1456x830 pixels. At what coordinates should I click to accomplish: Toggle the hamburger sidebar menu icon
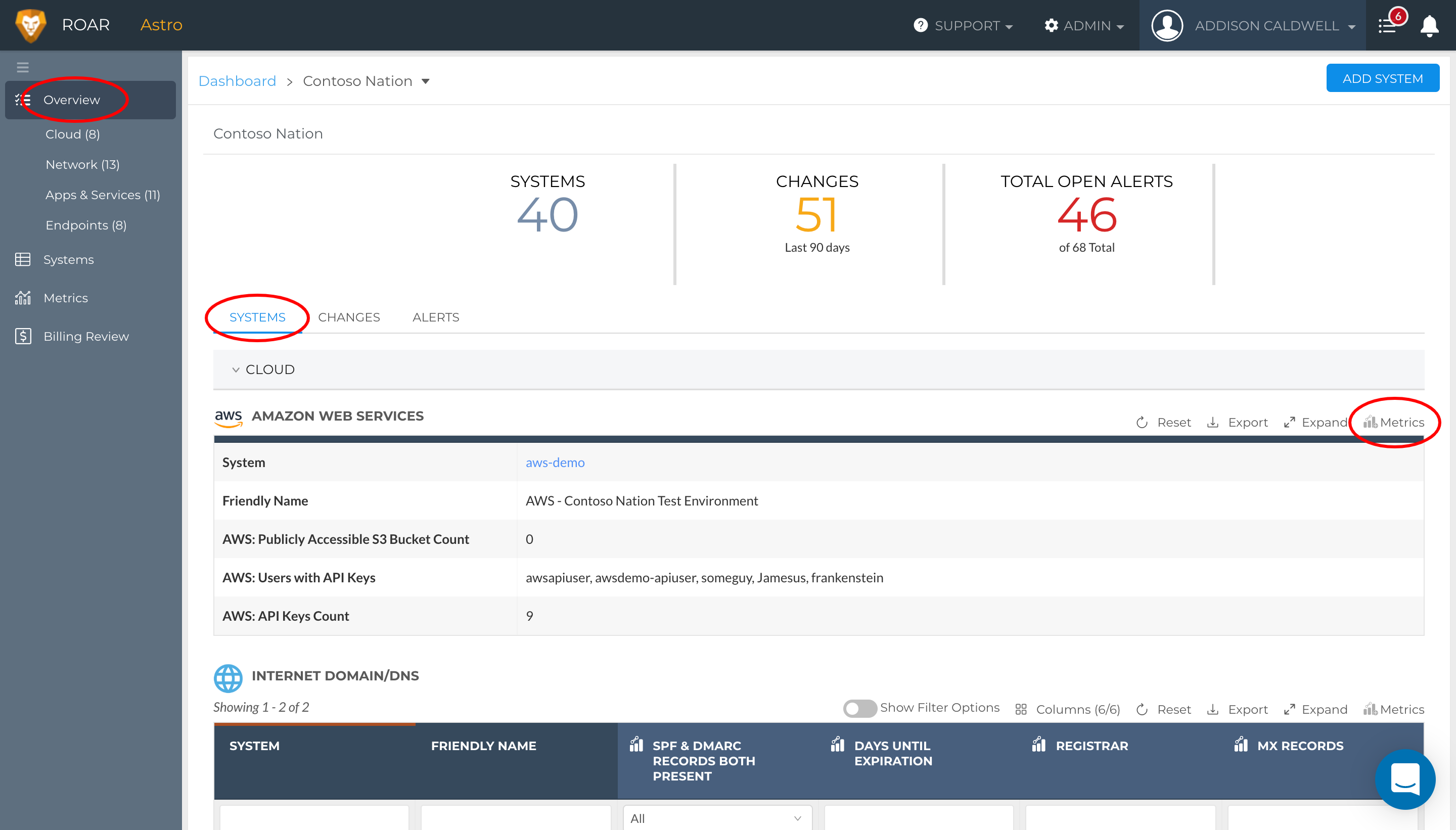click(x=23, y=67)
